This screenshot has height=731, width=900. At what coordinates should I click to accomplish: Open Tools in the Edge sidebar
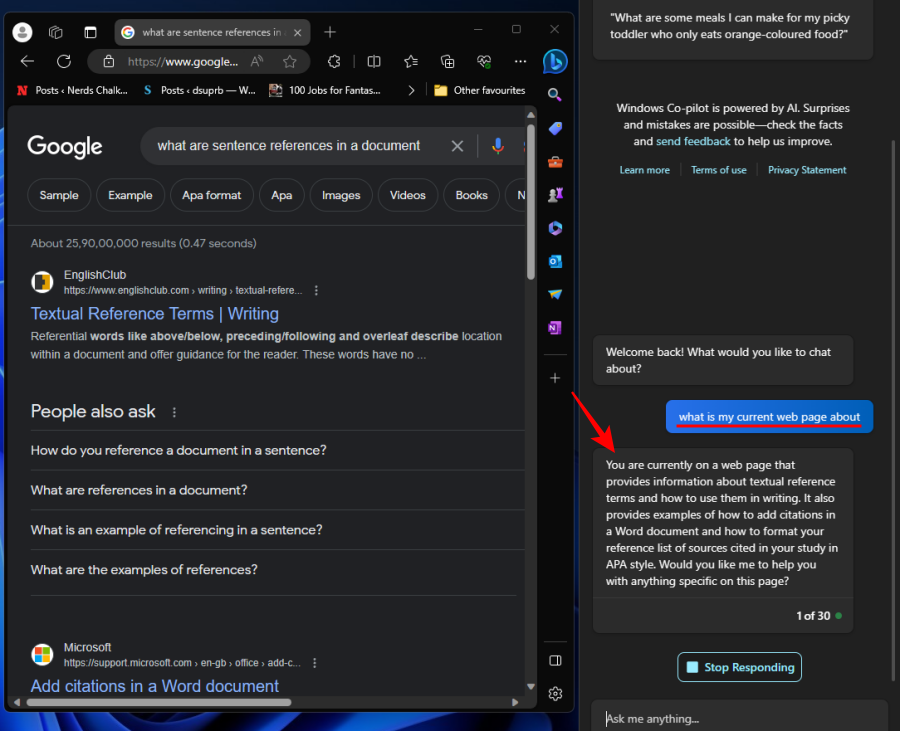tap(555, 161)
